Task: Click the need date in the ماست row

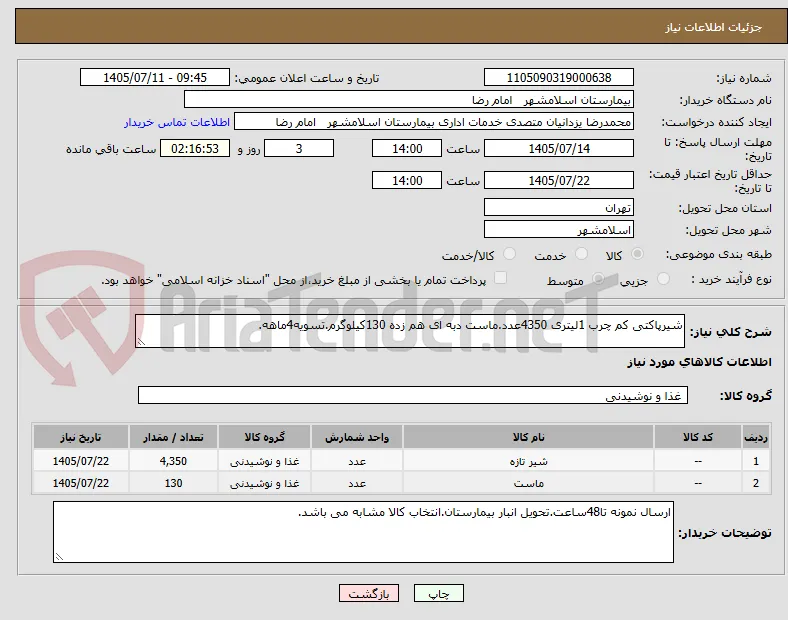Action: coord(80,483)
